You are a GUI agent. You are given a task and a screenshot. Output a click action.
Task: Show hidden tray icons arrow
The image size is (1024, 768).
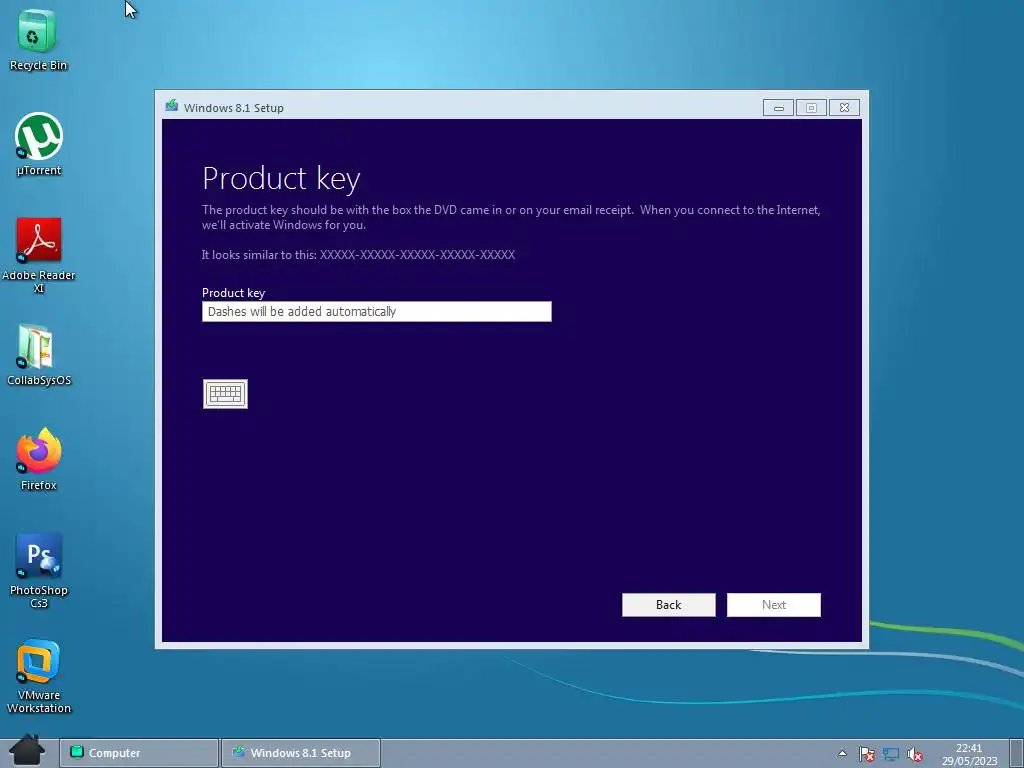pyautogui.click(x=842, y=754)
